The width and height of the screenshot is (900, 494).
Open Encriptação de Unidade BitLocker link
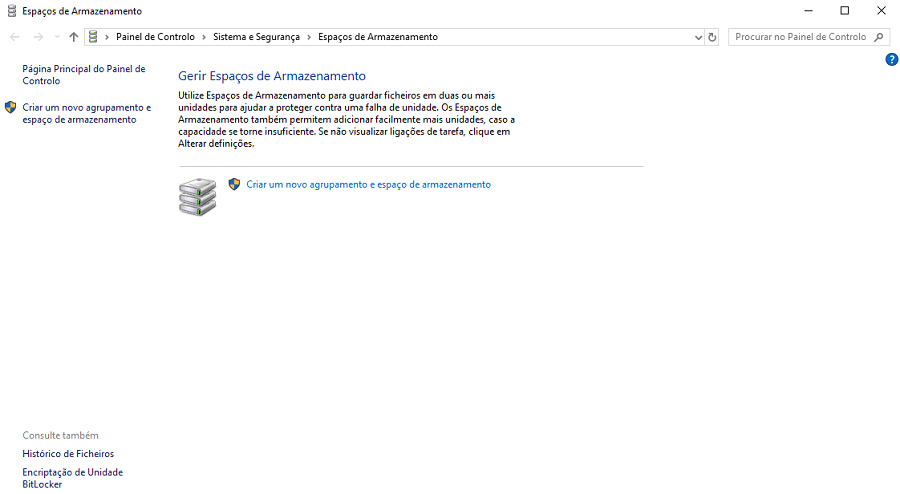point(73,478)
